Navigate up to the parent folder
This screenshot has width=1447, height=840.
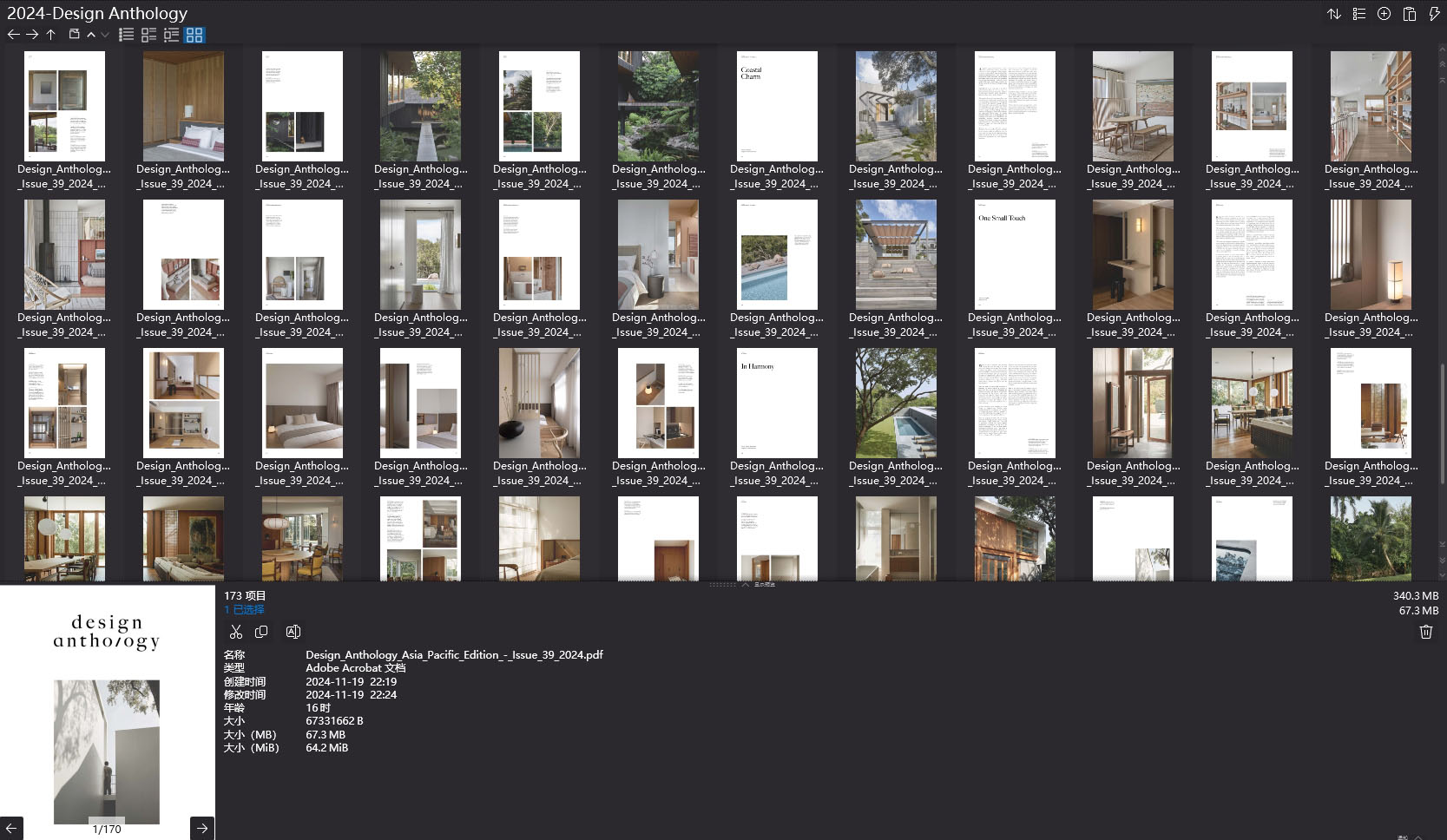(x=51, y=35)
